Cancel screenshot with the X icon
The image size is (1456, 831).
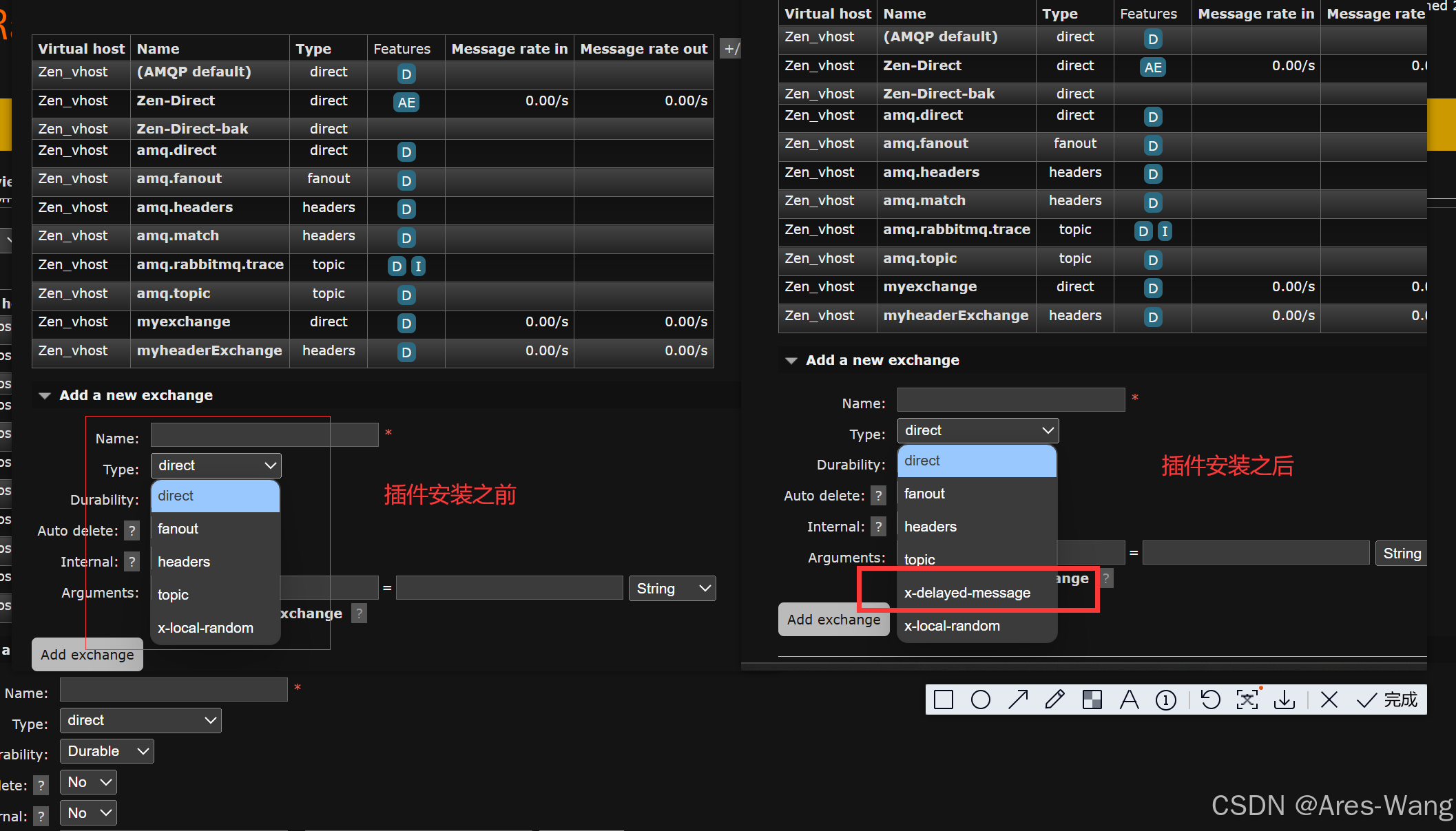(1329, 700)
